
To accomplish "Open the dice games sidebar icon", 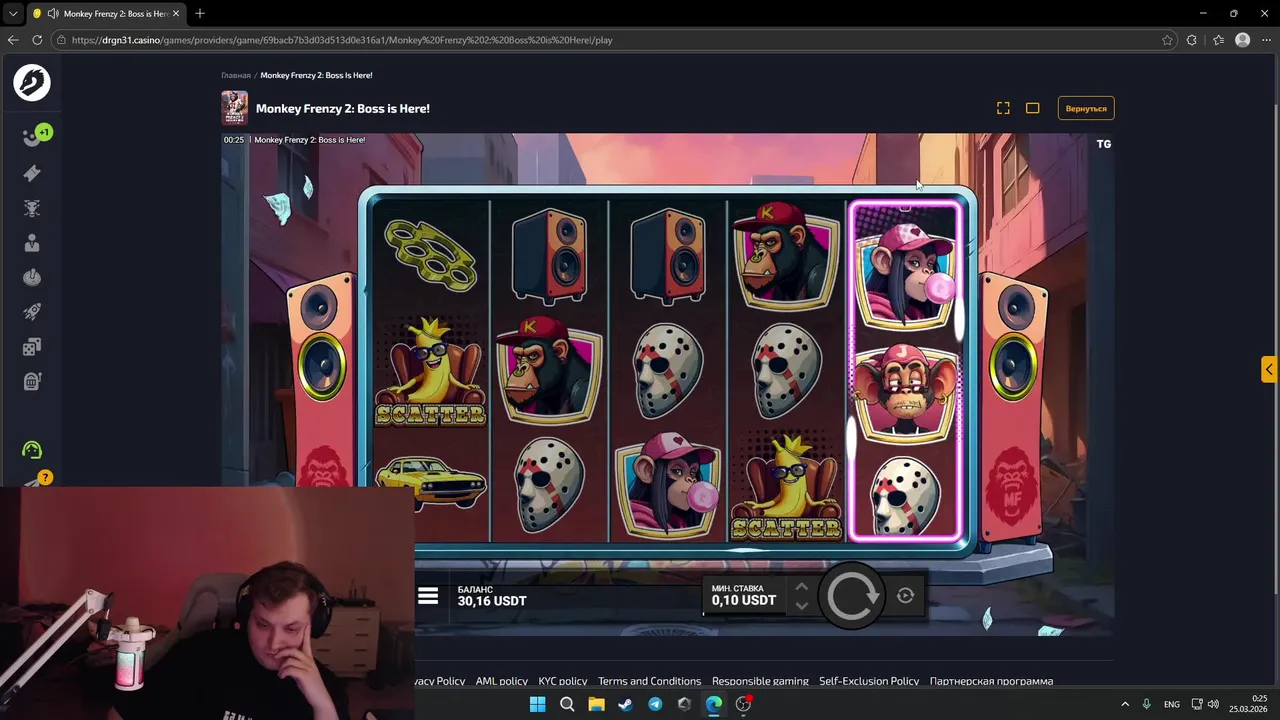I will (32, 347).
